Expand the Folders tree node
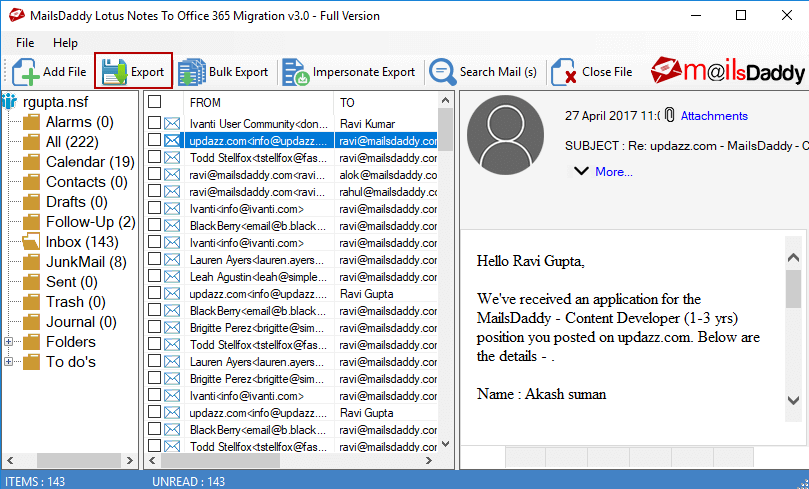The height and width of the screenshot is (489, 809). pyautogui.click(x=8, y=341)
